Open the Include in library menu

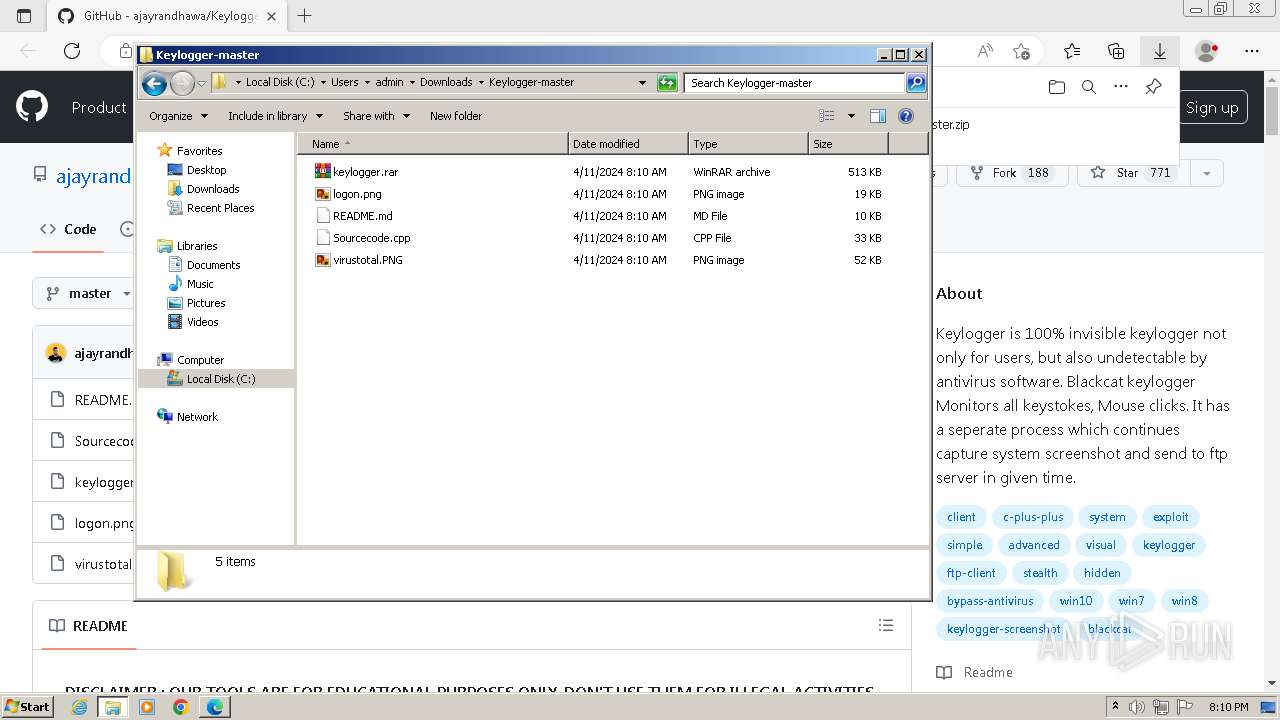pyautogui.click(x=275, y=116)
